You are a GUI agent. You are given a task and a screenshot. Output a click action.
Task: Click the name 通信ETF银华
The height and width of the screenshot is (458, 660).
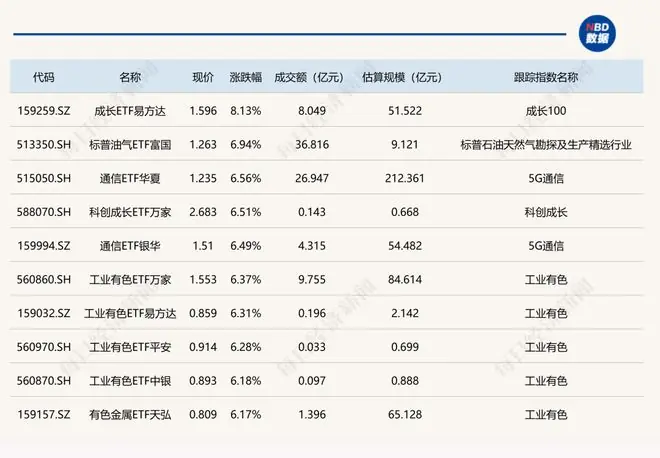pos(130,245)
